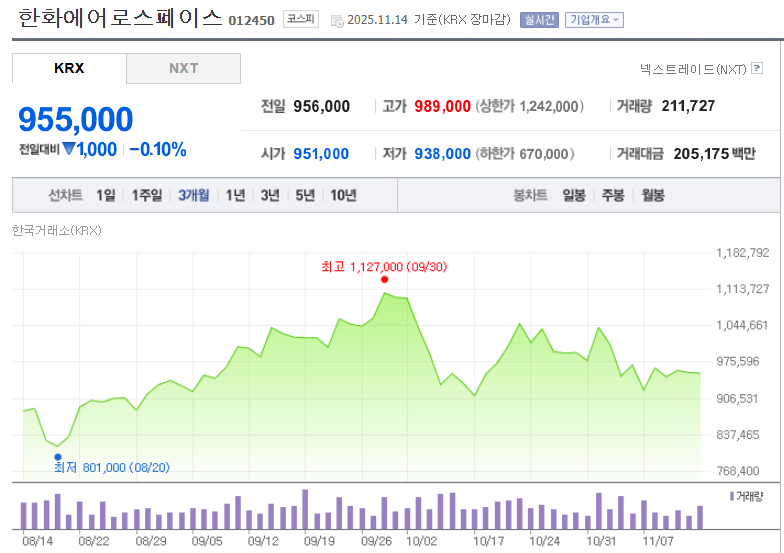Select the 3년 line chart range
Screen dimensions: 784x553
click(270, 195)
